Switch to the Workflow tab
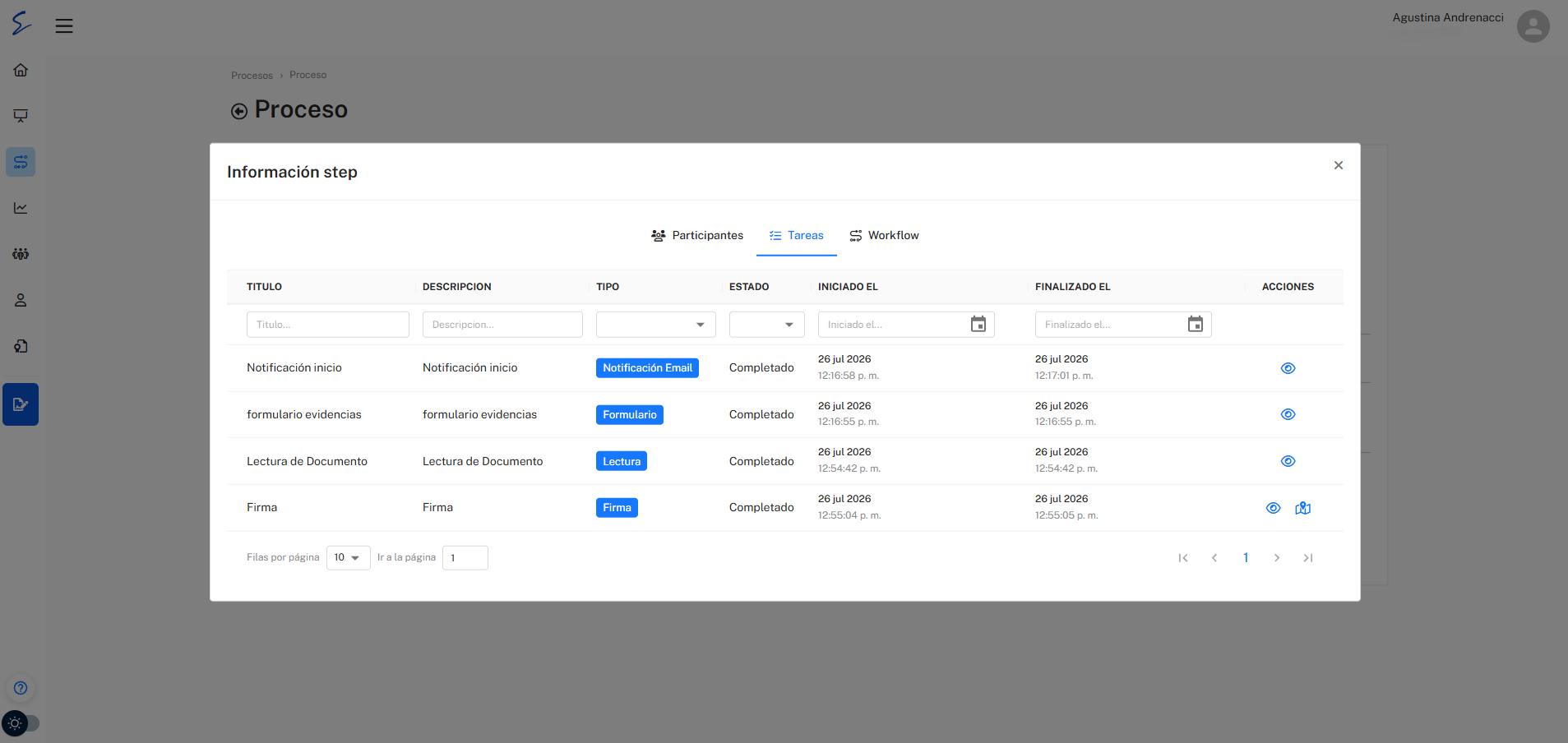 tap(884, 235)
